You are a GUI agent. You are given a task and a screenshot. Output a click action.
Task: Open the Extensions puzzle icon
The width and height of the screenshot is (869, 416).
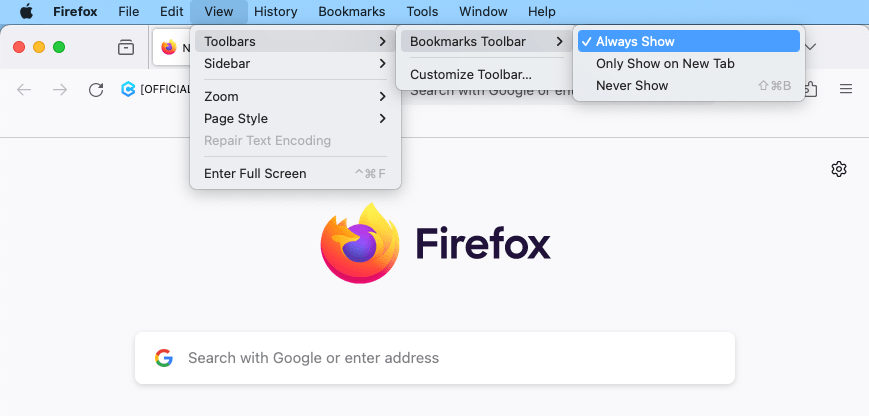pos(811,89)
